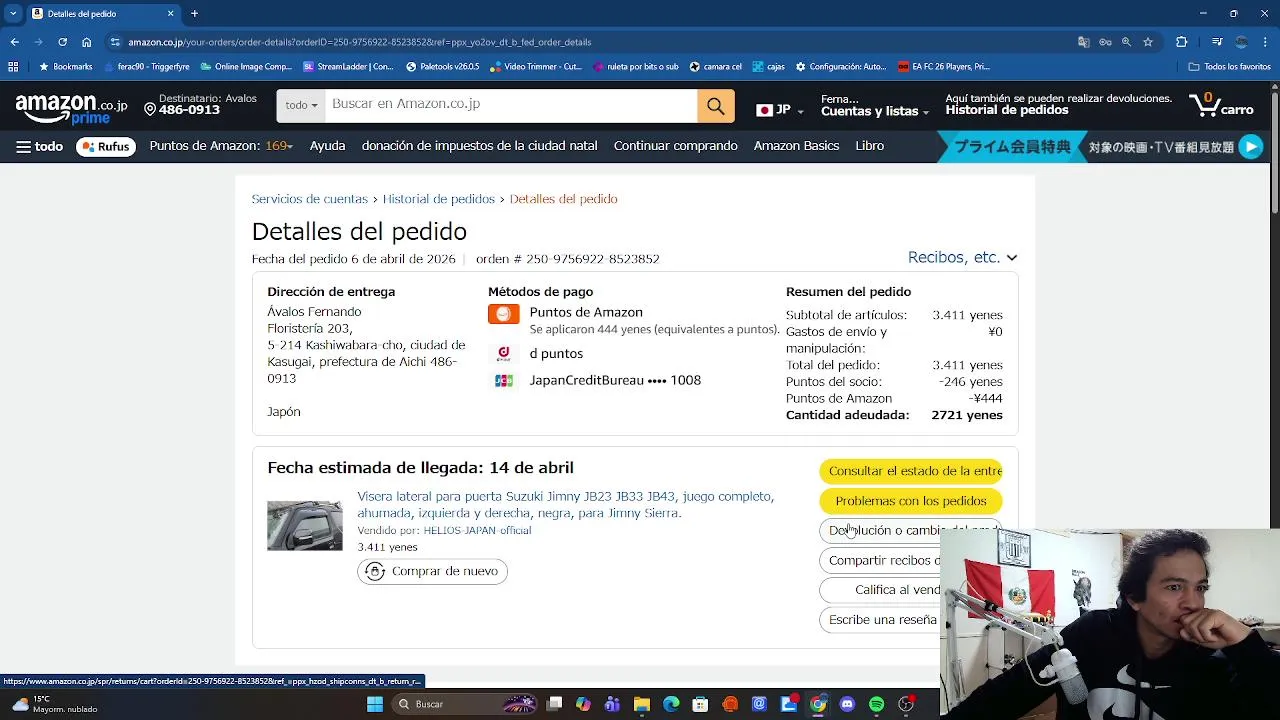Change Destinatario Avalos 486-0913 location
The width and height of the screenshot is (1280, 720).
(200, 105)
